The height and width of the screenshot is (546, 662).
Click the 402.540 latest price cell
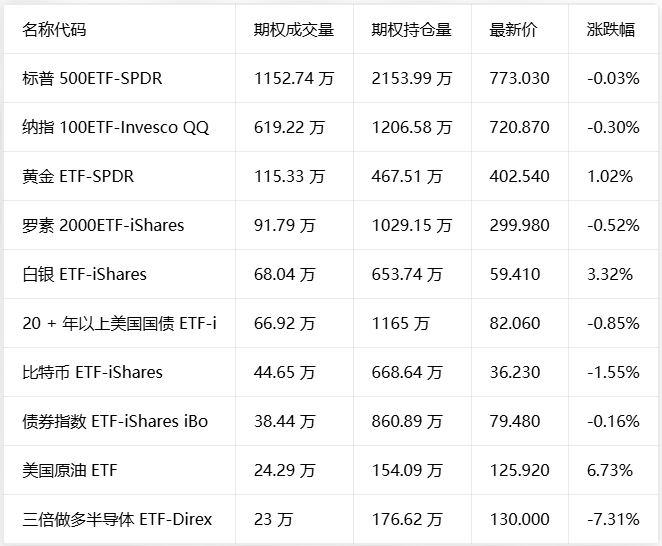tap(519, 177)
